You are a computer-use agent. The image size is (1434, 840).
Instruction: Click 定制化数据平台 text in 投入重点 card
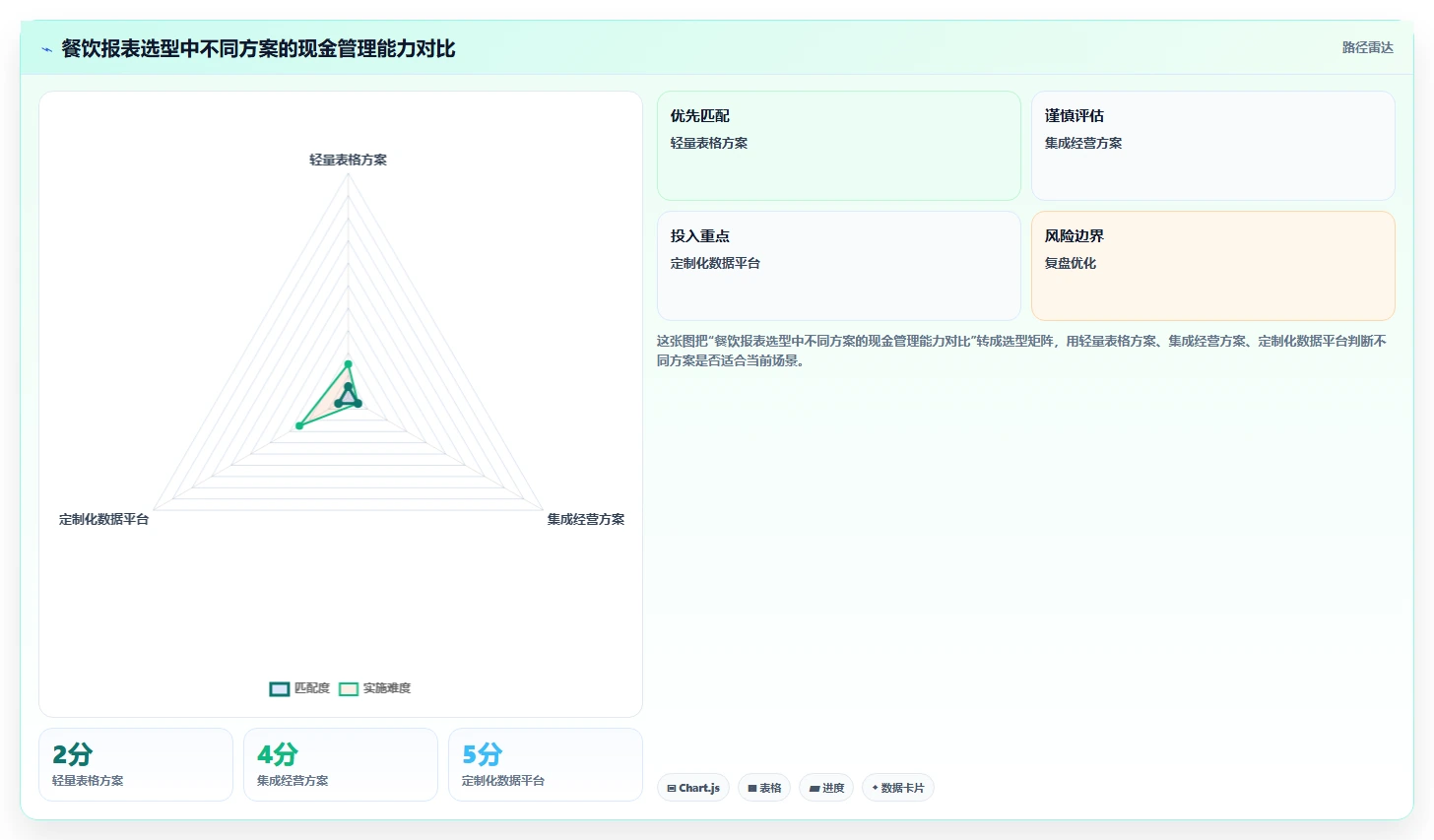click(715, 263)
